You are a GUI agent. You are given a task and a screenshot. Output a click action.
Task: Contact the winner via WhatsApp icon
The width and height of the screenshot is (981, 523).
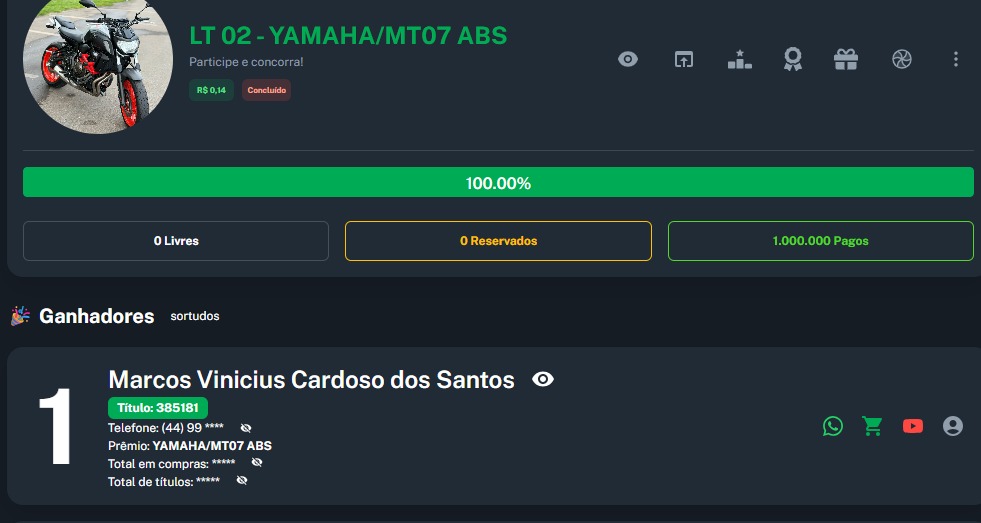point(833,426)
